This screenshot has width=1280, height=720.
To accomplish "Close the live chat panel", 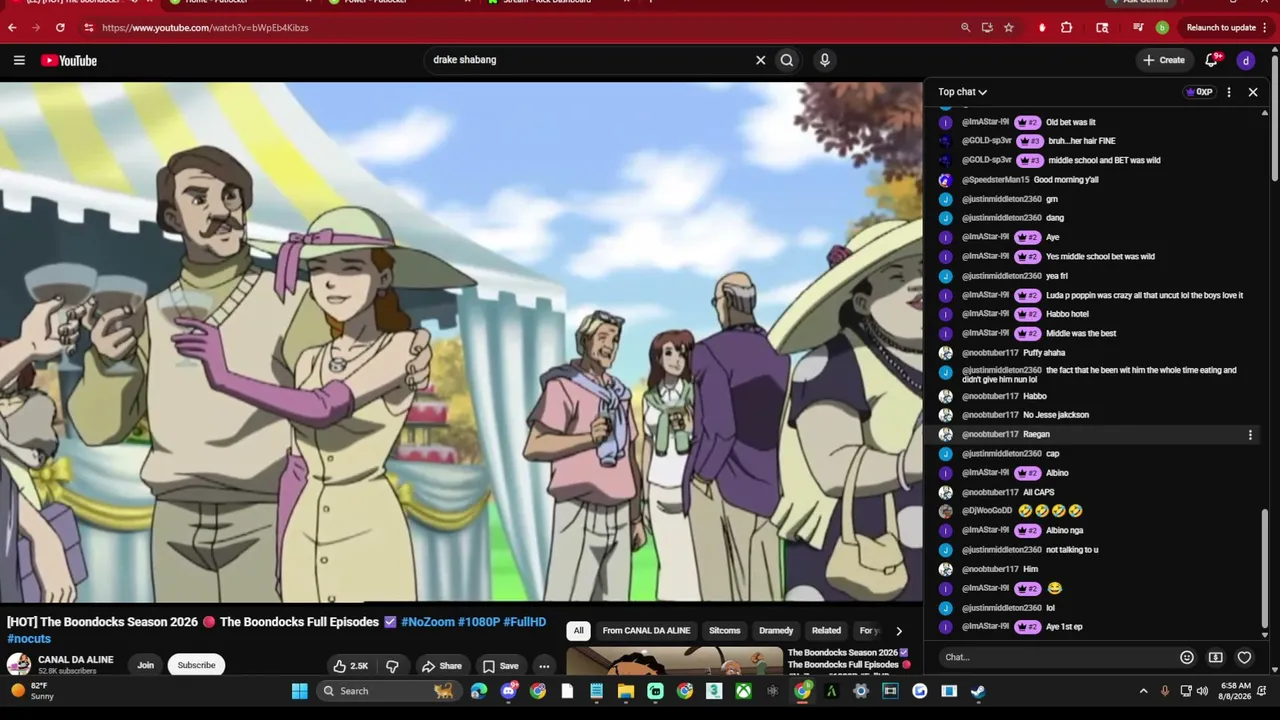I will coord(1253,92).
